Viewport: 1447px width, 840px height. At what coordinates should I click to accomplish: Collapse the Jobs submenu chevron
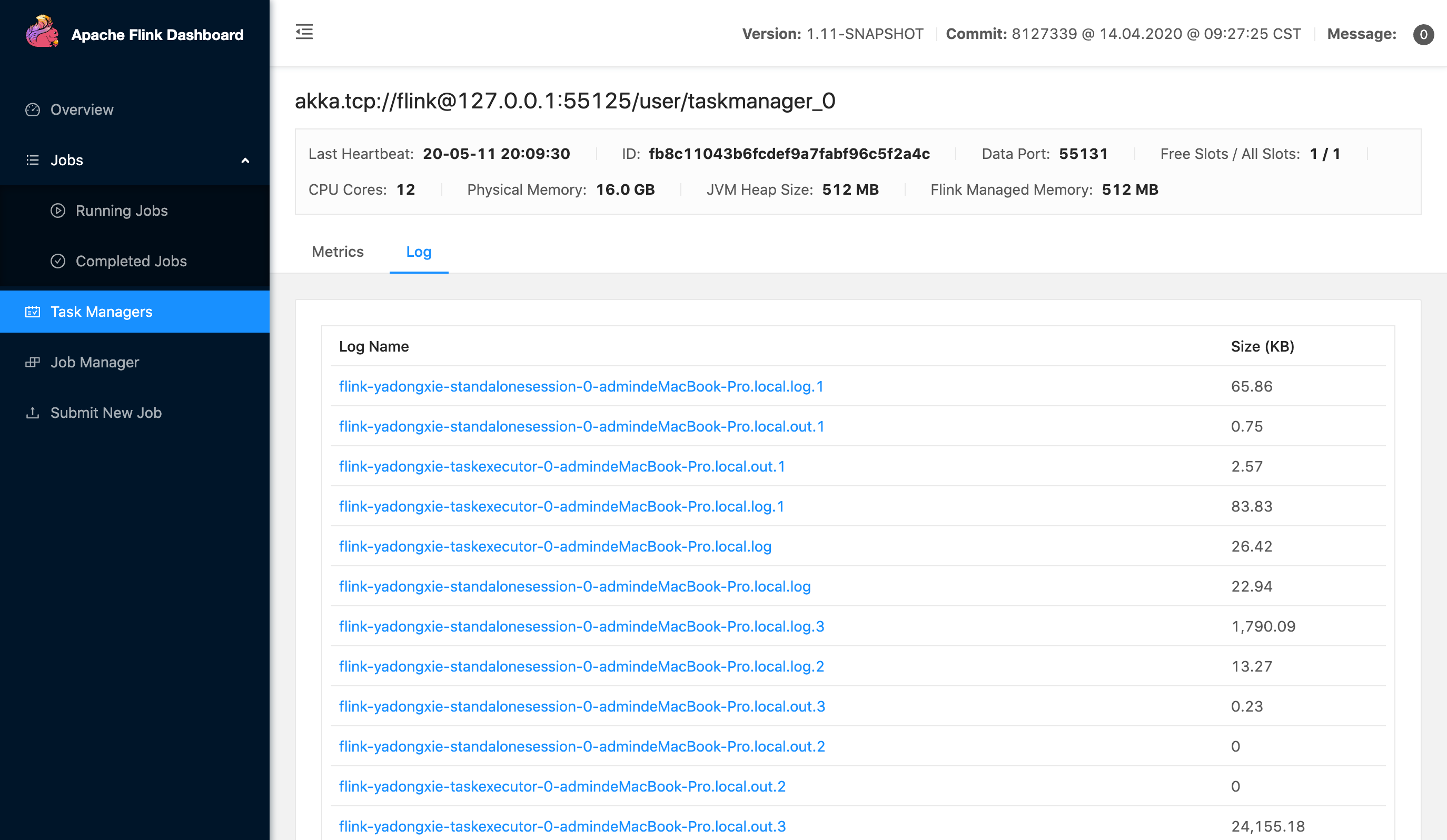(245, 161)
